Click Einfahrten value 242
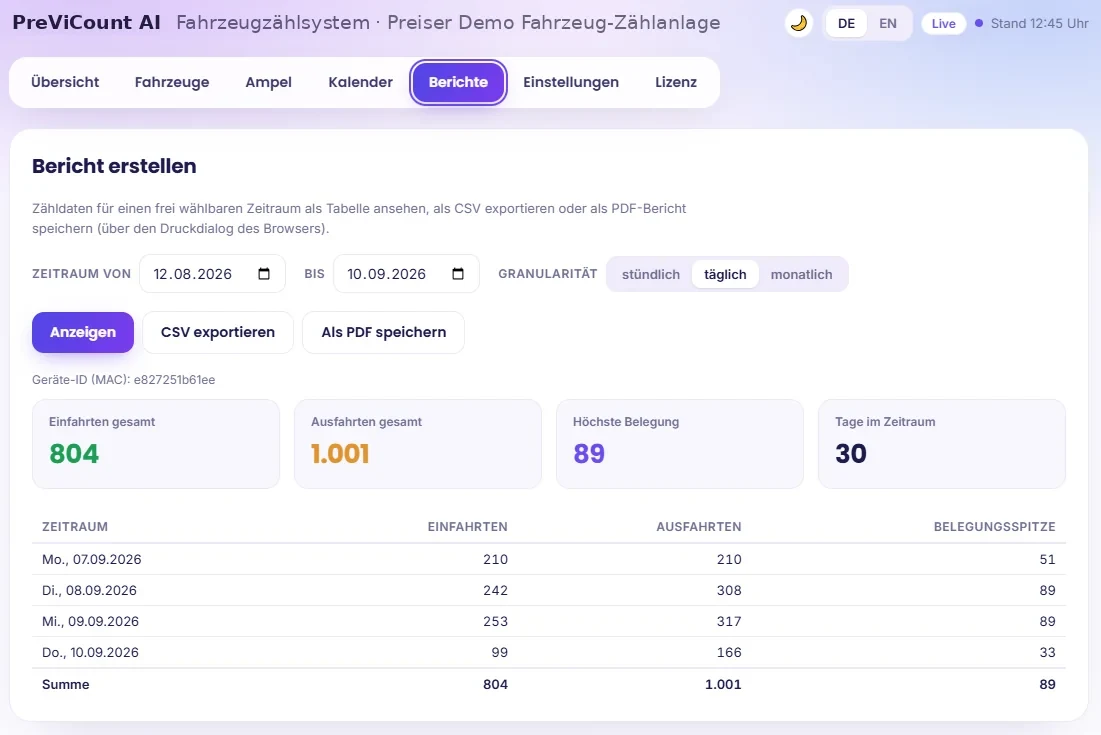The height and width of the screenshot is (735, 1101). tap(495, 590)
